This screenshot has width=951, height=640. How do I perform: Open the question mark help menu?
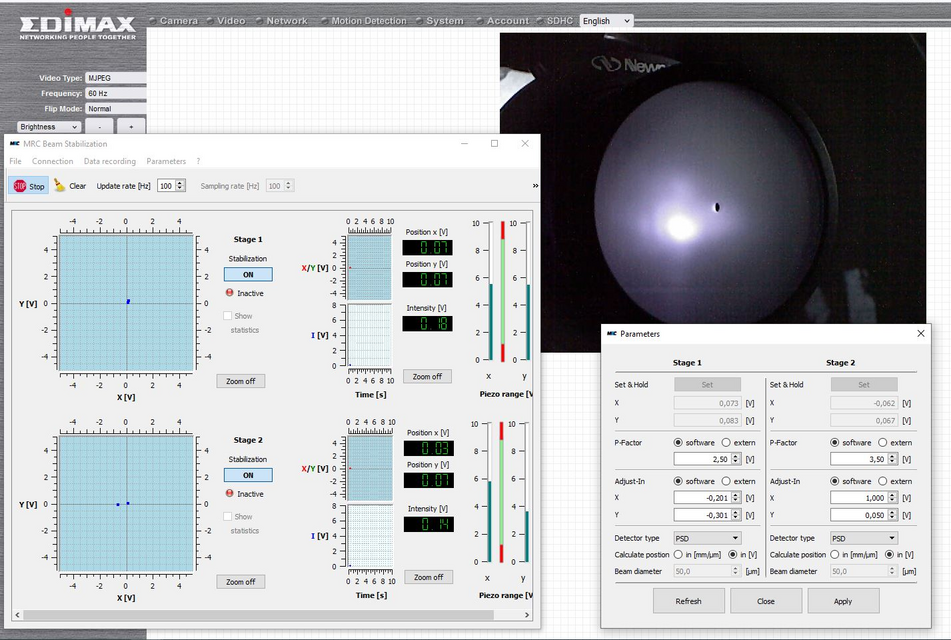[198, 161]
